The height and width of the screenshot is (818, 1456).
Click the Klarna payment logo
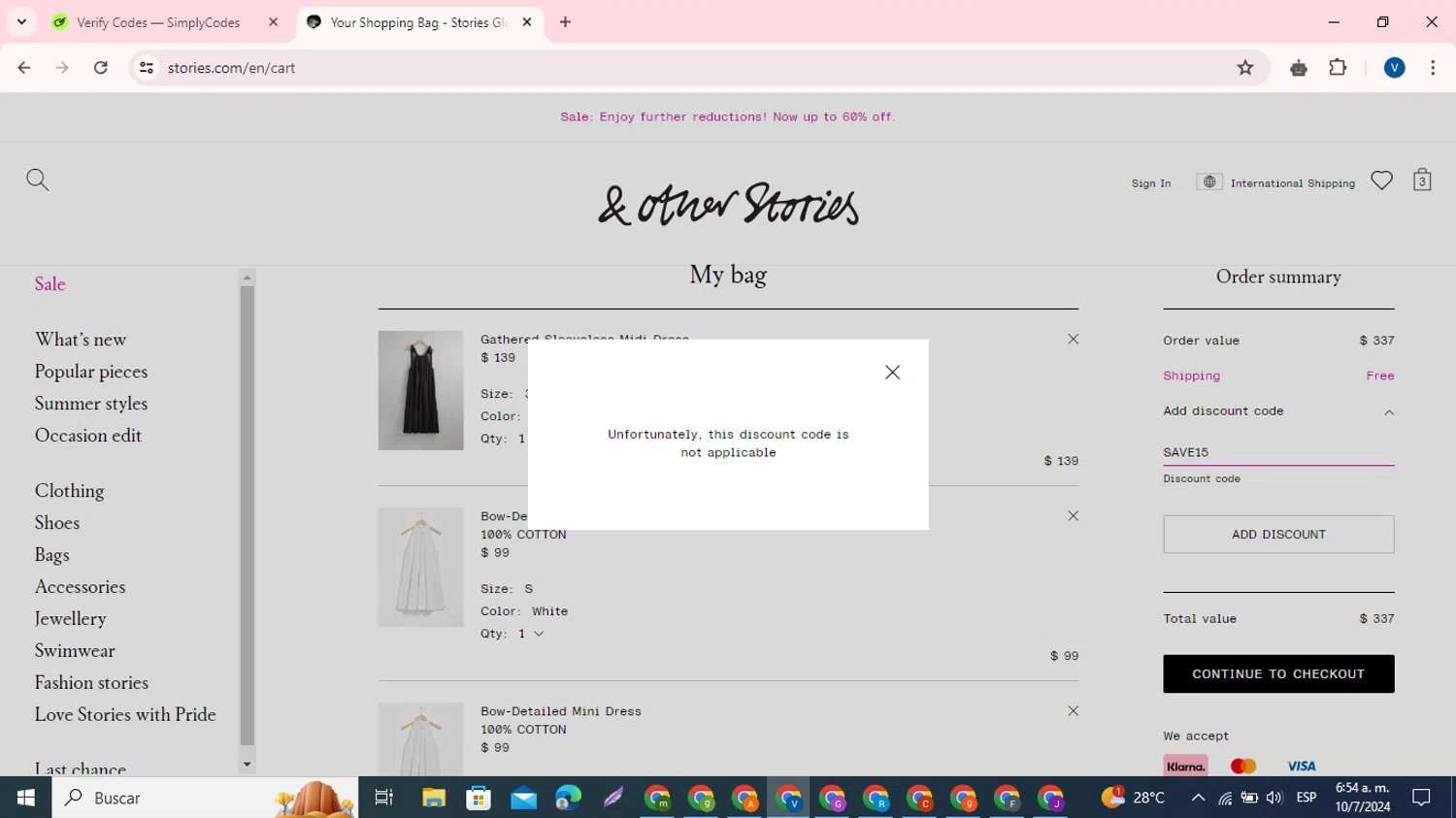tap(1185, 767)
